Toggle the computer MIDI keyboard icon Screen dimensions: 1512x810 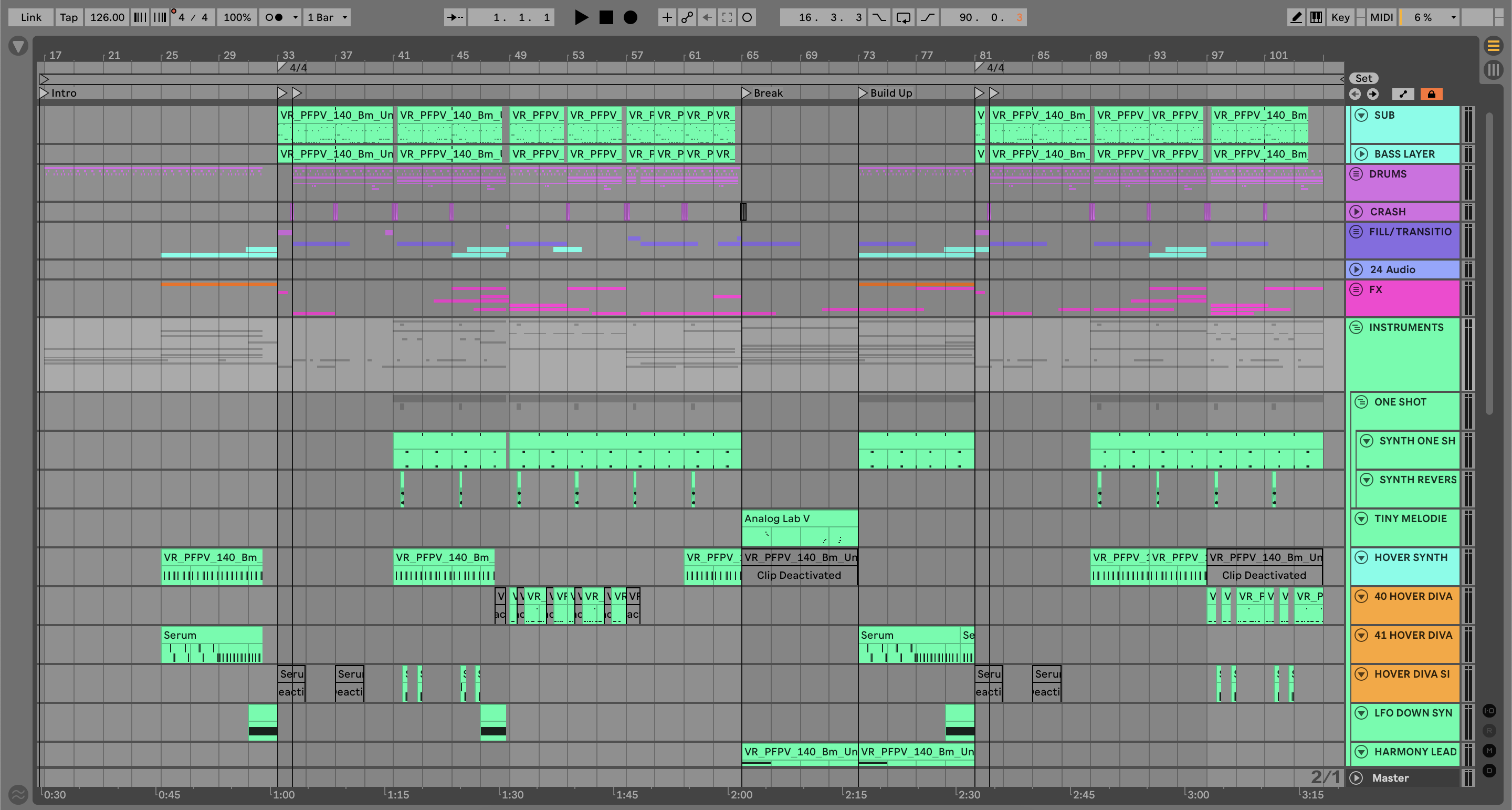(x=1316, y=18)
